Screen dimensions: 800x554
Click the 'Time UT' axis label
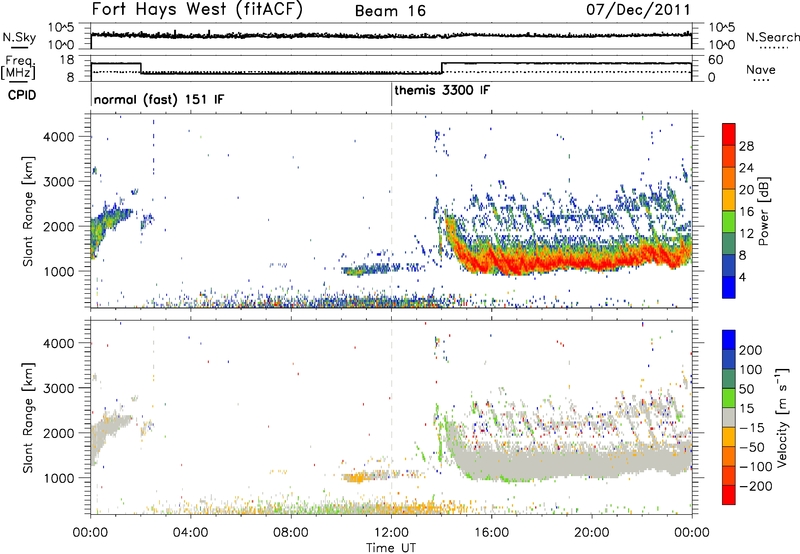pyautogui.click(x=391, y=548)
